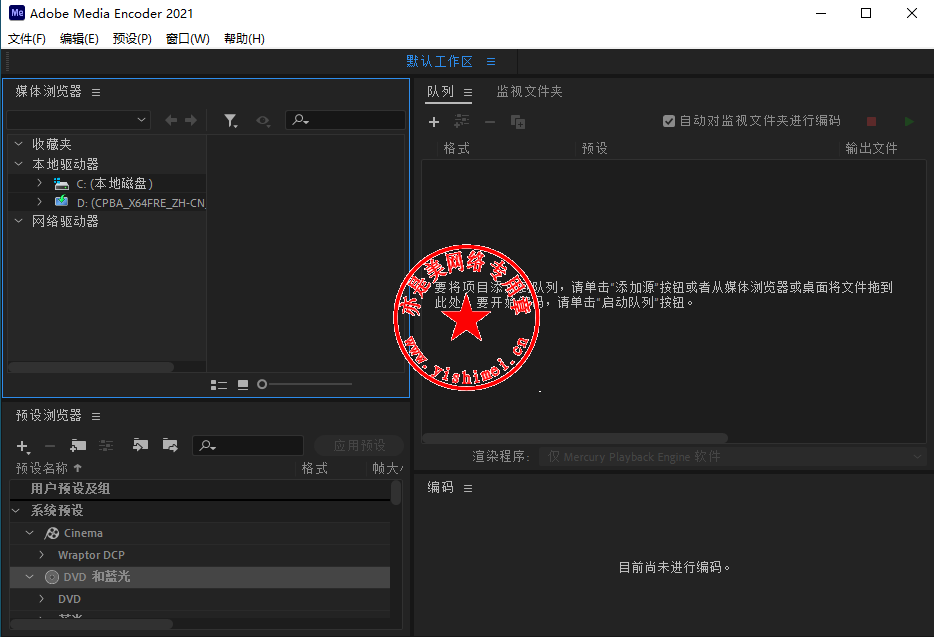
Task: Expand the Wraptor DCP preset group
Action: [41, 555]
